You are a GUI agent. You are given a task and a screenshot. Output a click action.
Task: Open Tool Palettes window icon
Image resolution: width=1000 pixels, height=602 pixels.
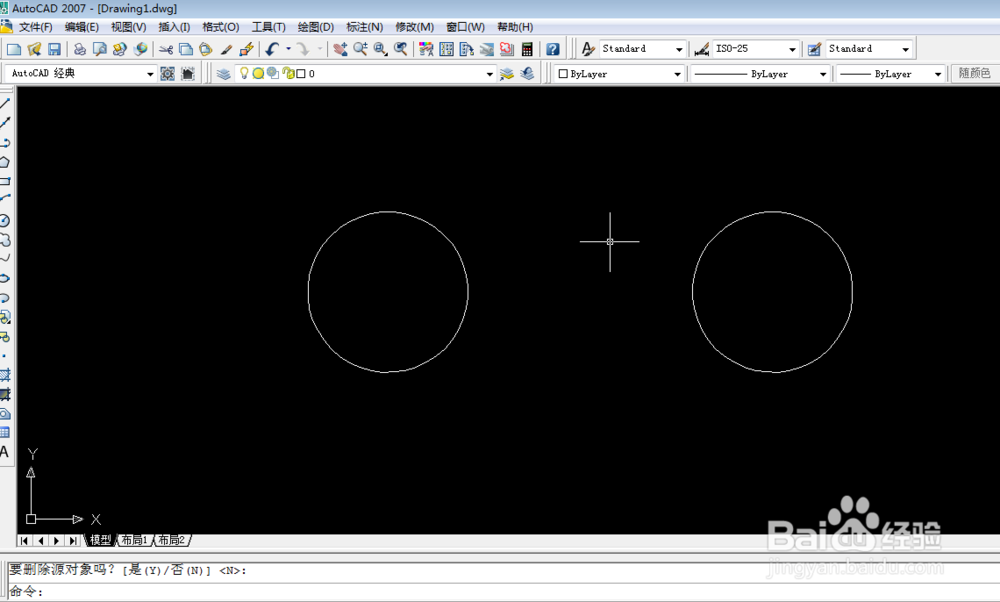(x=466, y=49)
